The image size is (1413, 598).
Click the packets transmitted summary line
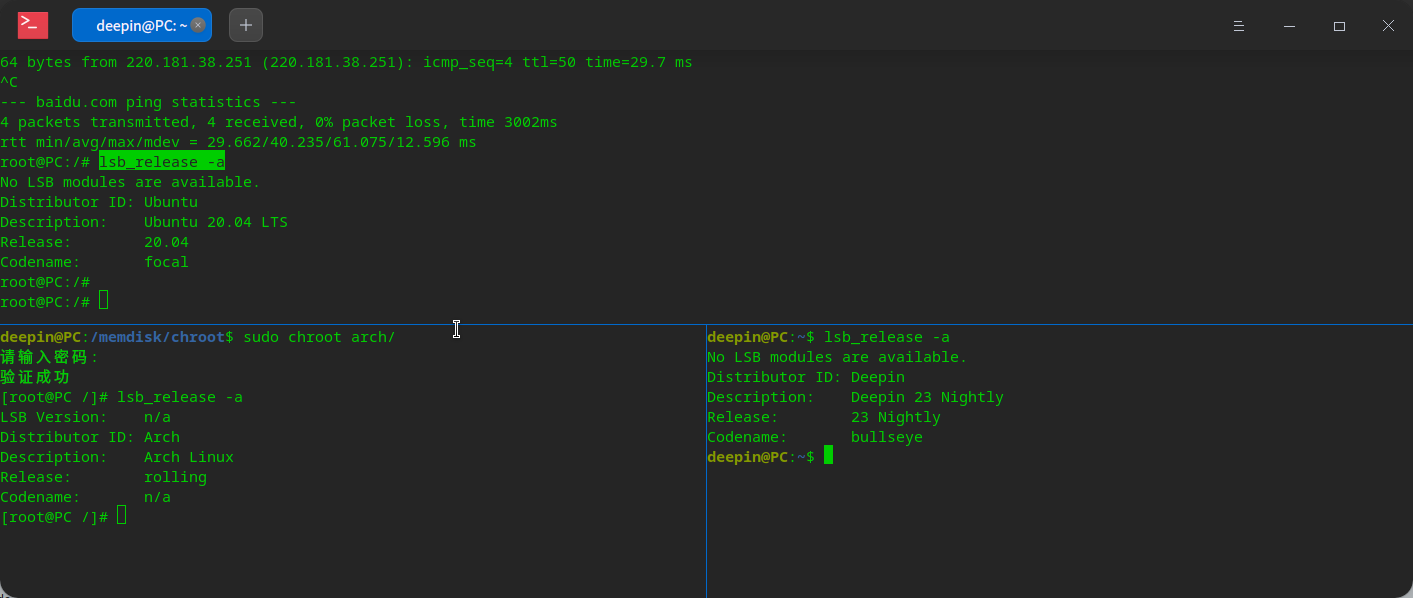click(x=279, y=122)
